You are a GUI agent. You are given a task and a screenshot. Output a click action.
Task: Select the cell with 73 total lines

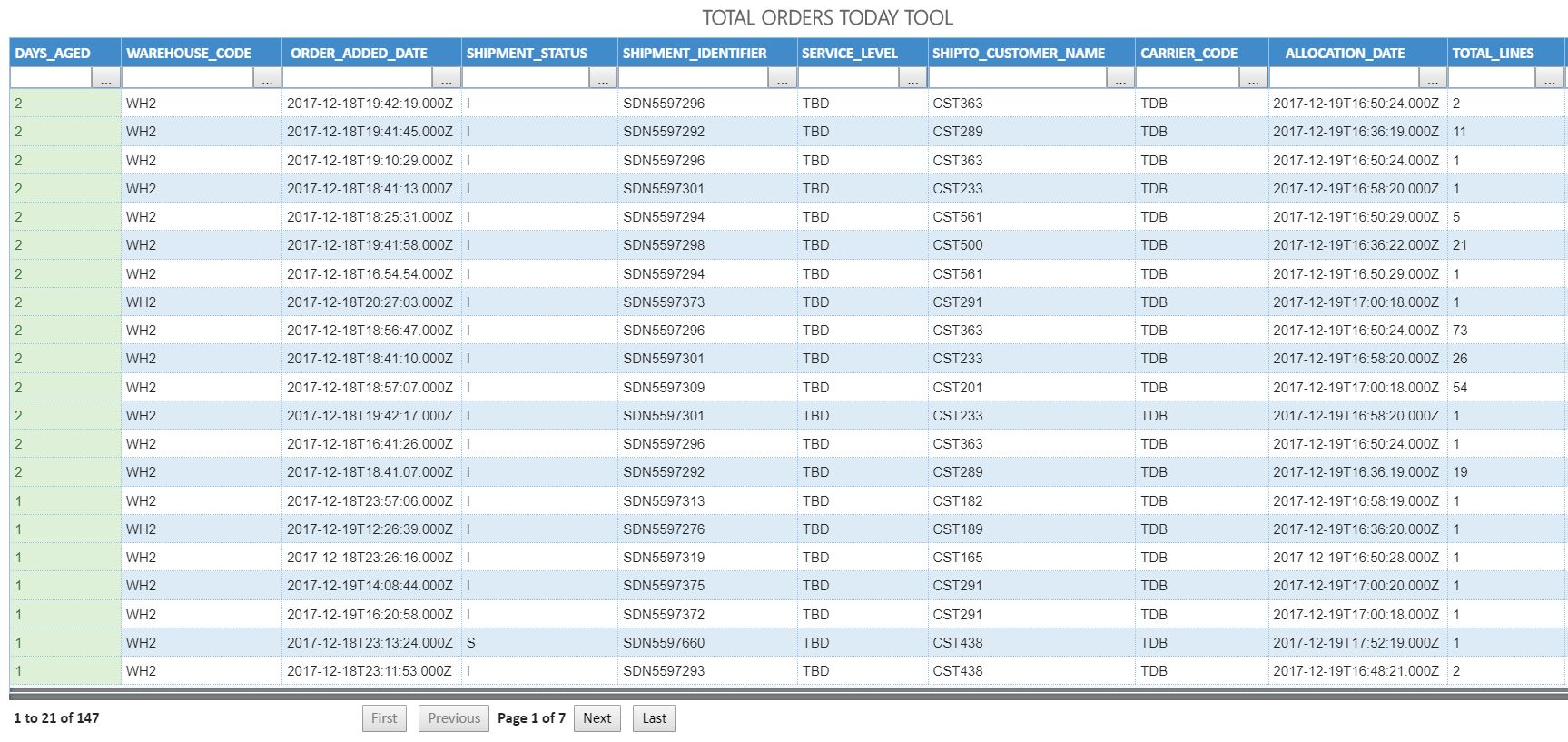pos(1460,331)
